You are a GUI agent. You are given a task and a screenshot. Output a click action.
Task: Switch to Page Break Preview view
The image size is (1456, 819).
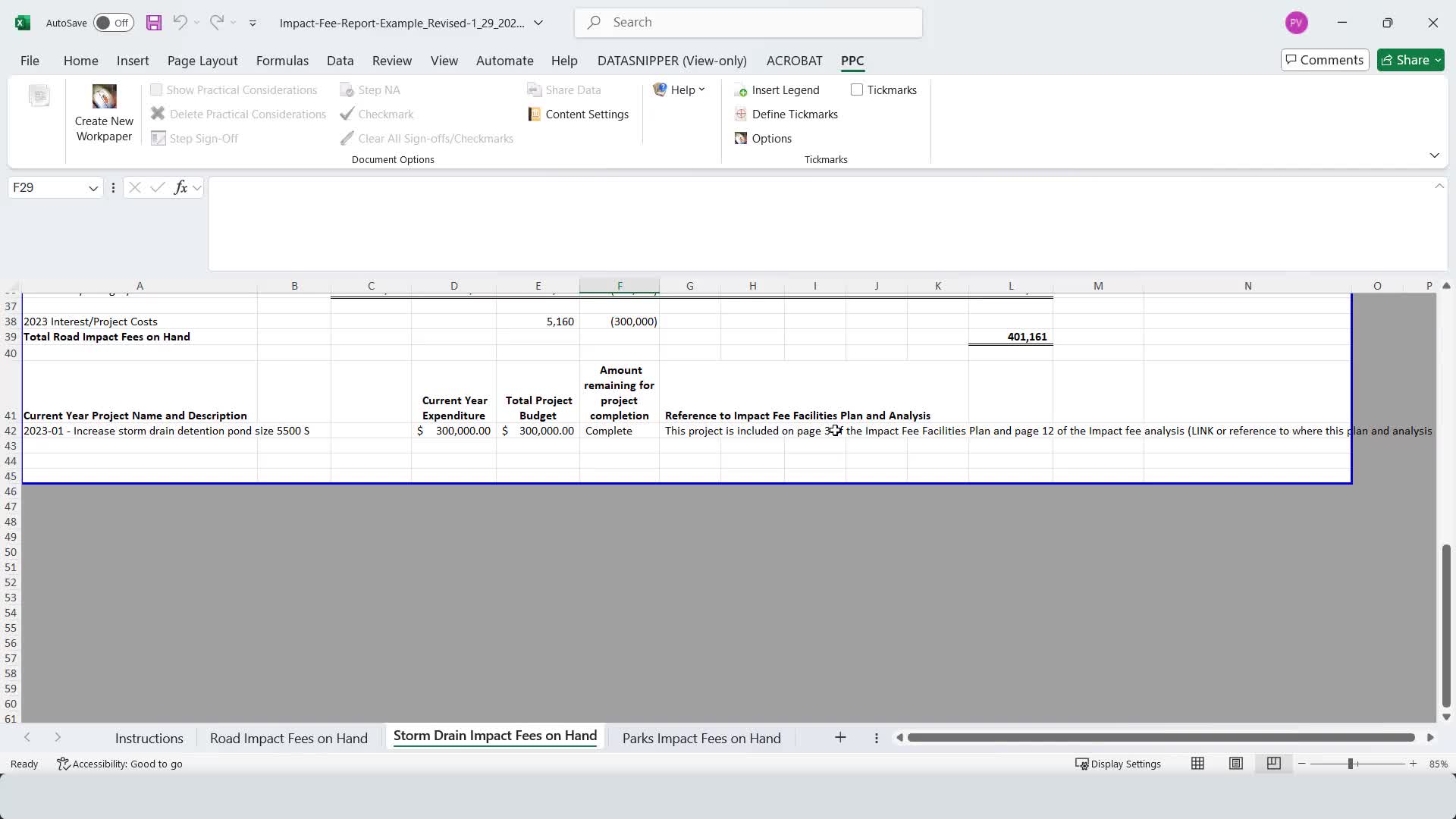pyautogui.click(x=1273, y=764)
